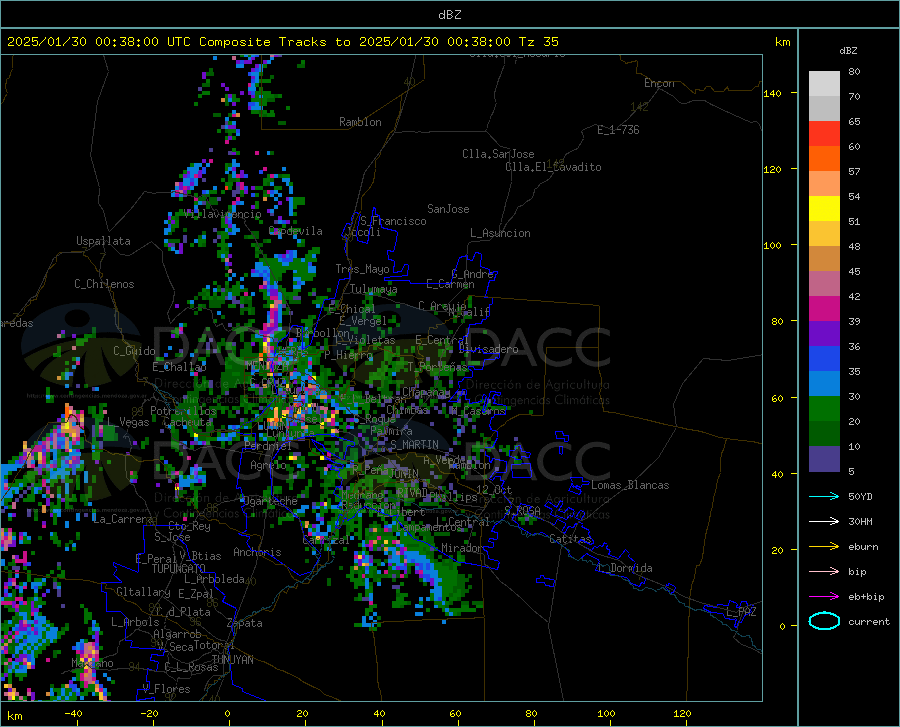Click the L_Vegas label

[128, 422]
